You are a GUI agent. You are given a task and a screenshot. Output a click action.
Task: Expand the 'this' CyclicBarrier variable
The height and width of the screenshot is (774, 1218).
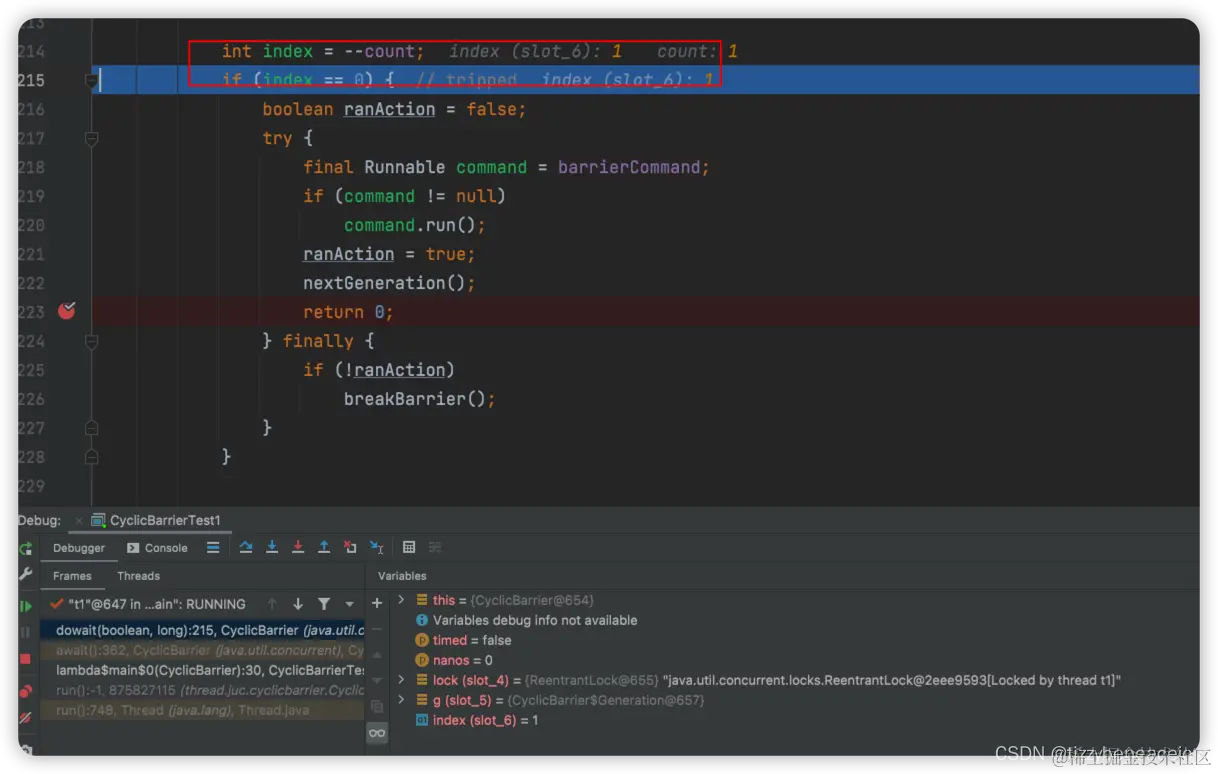401,600
